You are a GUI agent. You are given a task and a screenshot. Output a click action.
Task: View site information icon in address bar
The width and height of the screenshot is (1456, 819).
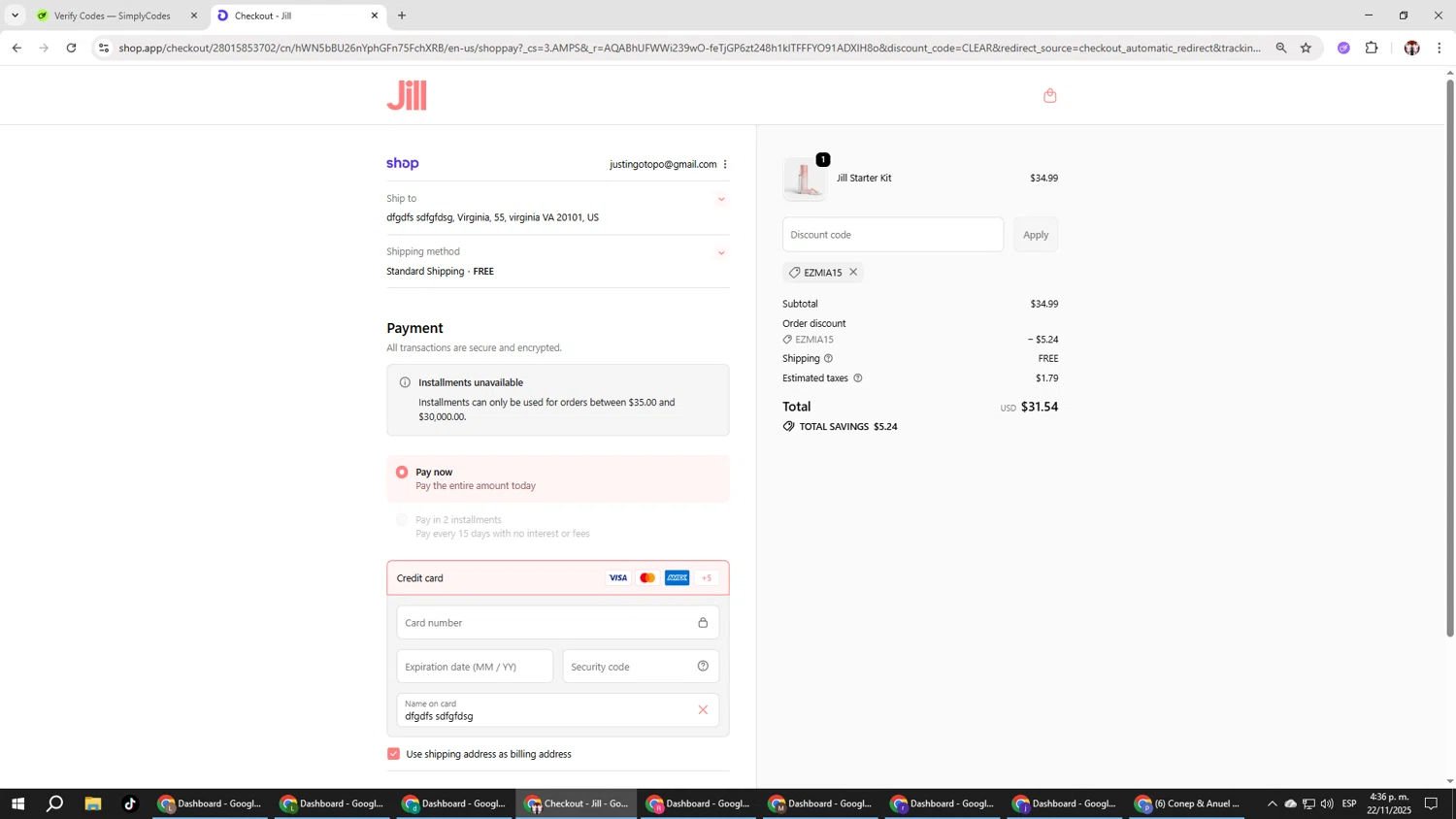pyautogui.click(x=104, y=48)
